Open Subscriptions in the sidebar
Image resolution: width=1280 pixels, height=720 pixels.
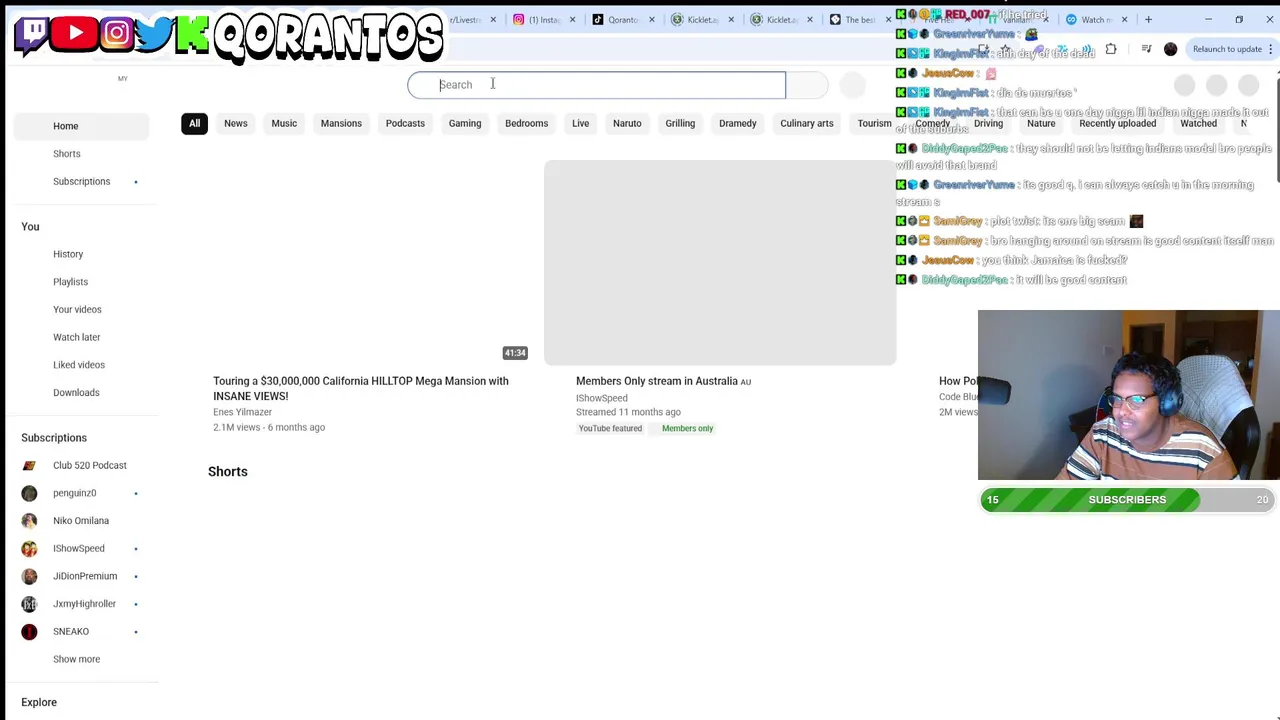(x=82, y=181)
